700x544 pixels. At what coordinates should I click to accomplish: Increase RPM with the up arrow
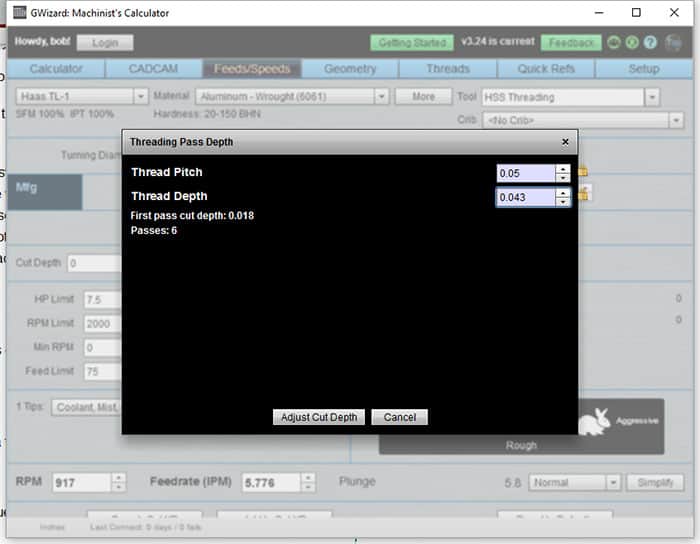click(x=118, y=478)
